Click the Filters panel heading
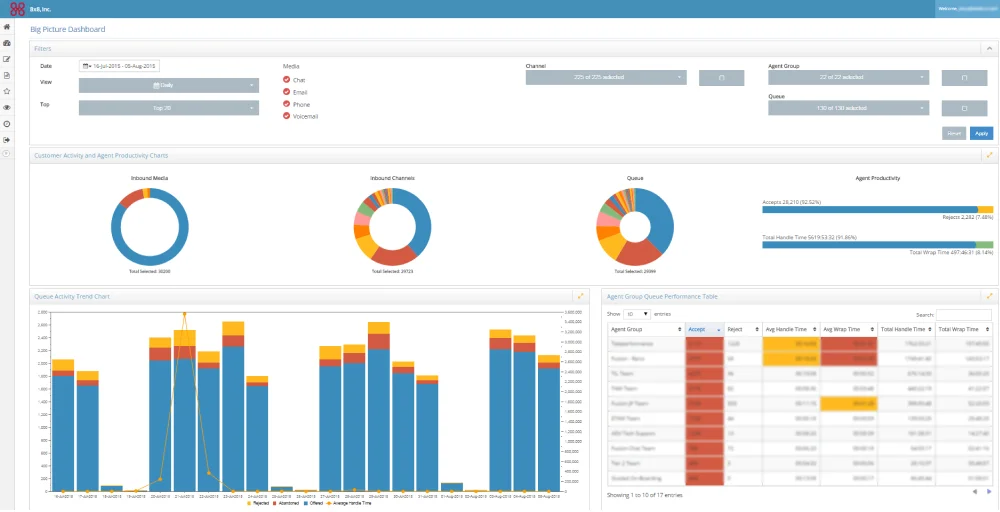 coord(43,48)
